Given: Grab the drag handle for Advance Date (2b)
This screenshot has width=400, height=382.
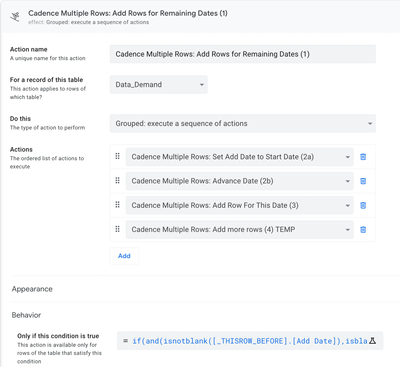Looking at the screenshot, I should (x=117, y=180).
